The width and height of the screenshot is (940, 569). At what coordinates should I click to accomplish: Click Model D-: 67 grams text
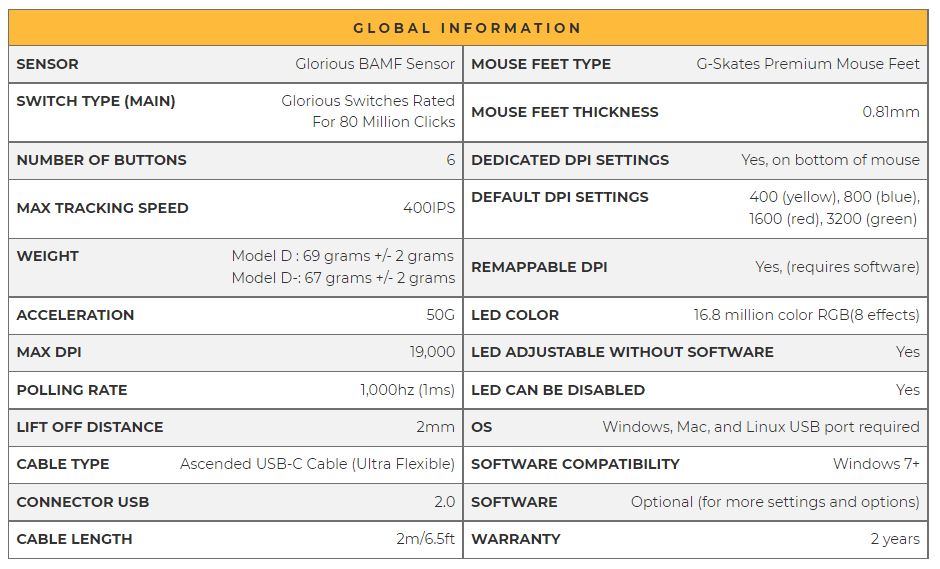point(344,278)
